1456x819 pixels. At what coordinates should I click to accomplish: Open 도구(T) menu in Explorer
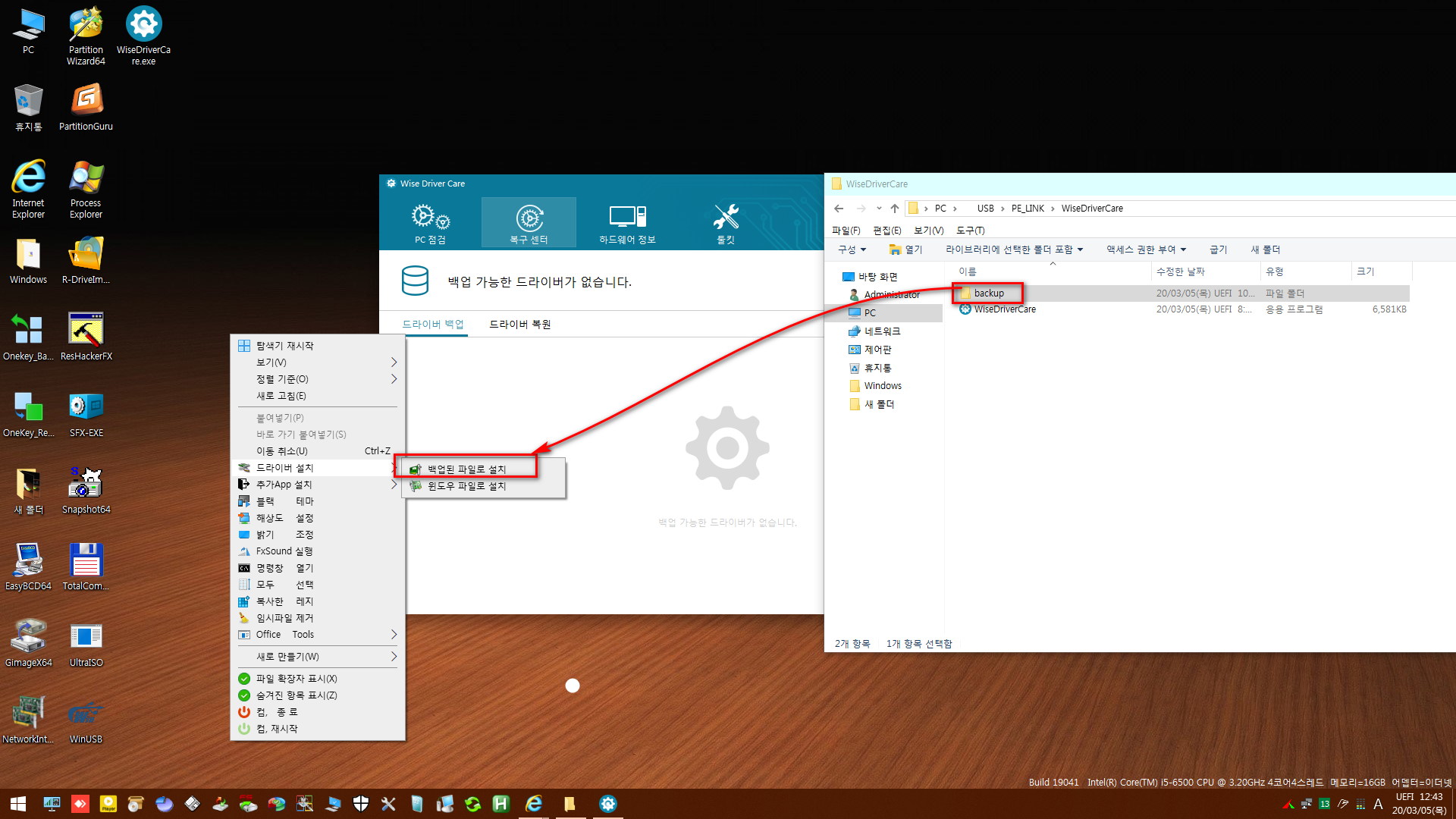coord(971,231)
